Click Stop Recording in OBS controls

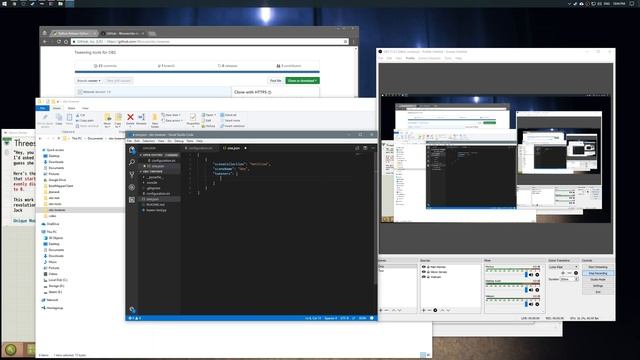click(x=598, y=273)
